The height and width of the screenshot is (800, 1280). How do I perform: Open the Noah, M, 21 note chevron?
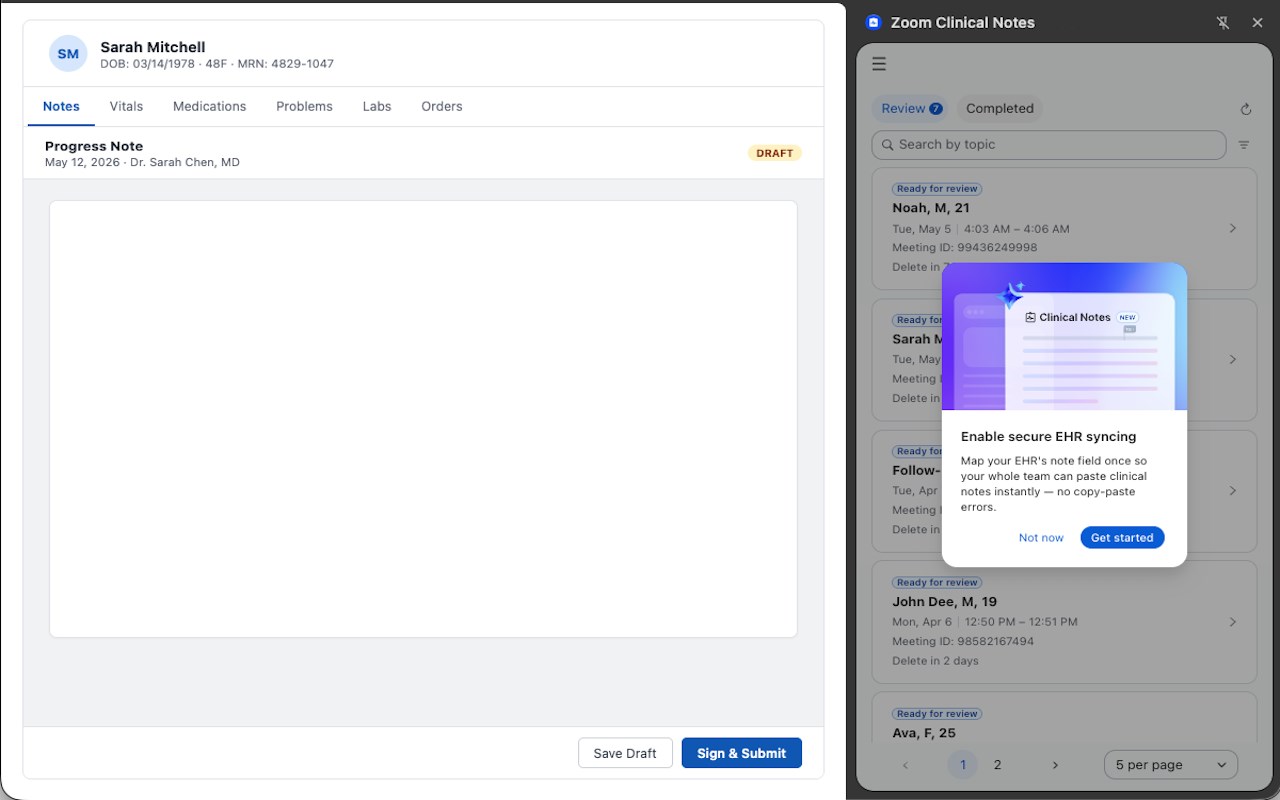click(x=1233, y=228)
